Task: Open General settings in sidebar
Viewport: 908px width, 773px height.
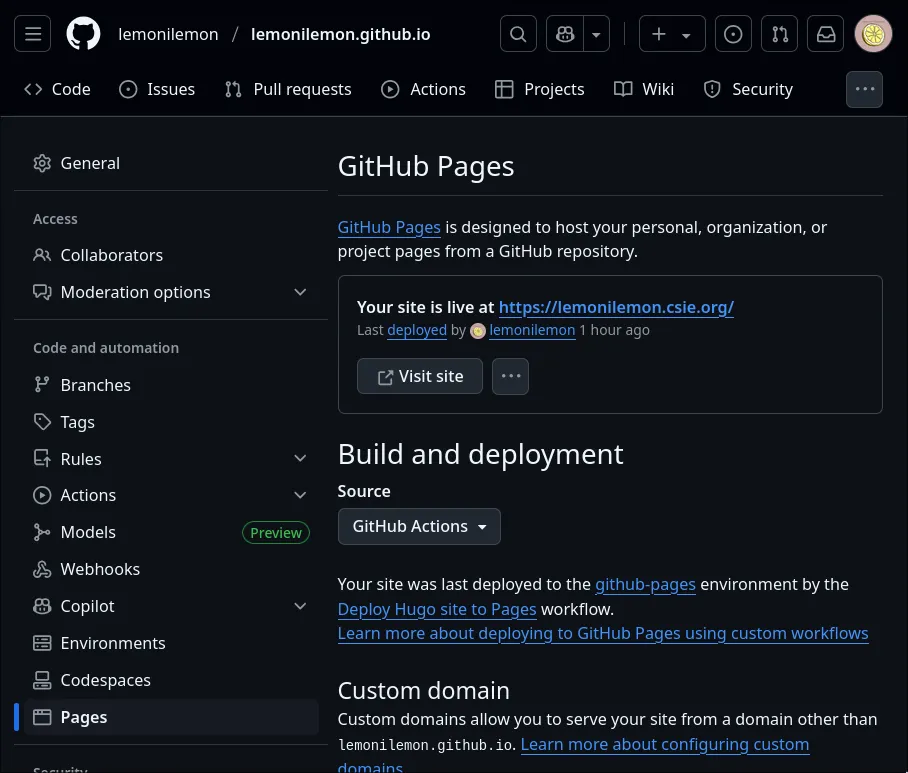Action: tap(170, 163)
